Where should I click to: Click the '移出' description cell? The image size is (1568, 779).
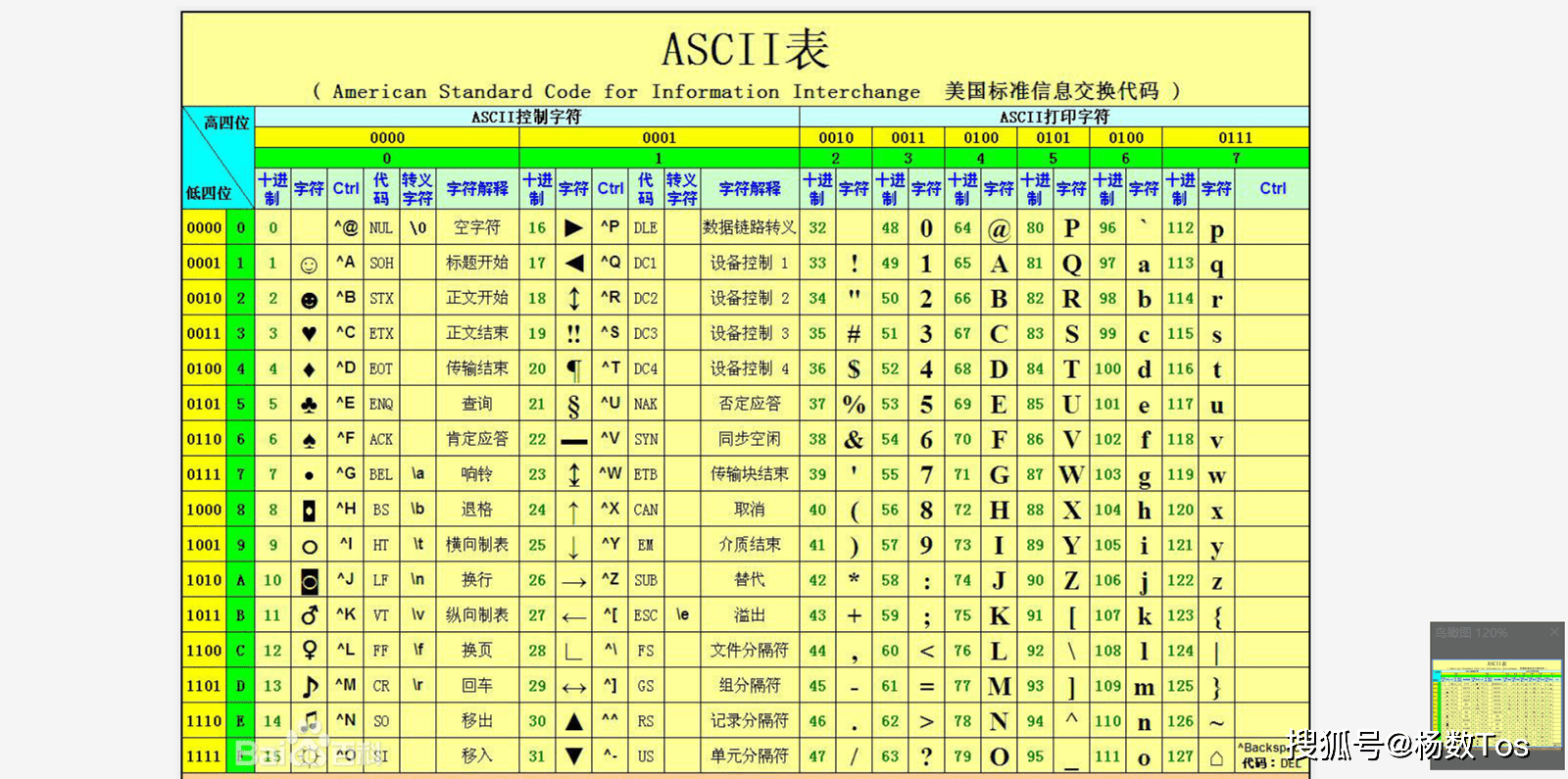477,721
